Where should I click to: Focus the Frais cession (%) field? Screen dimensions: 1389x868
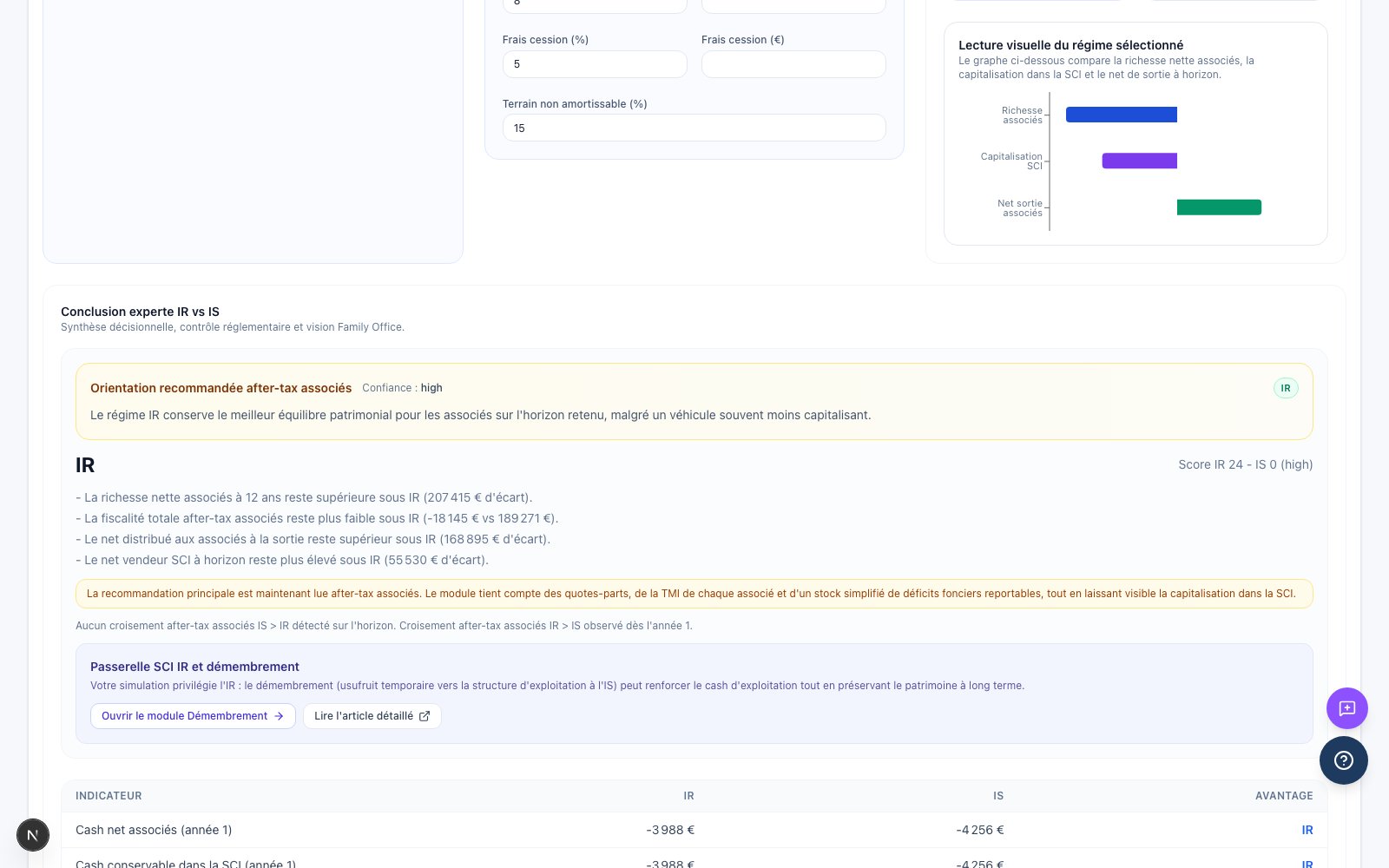[595, 64]
